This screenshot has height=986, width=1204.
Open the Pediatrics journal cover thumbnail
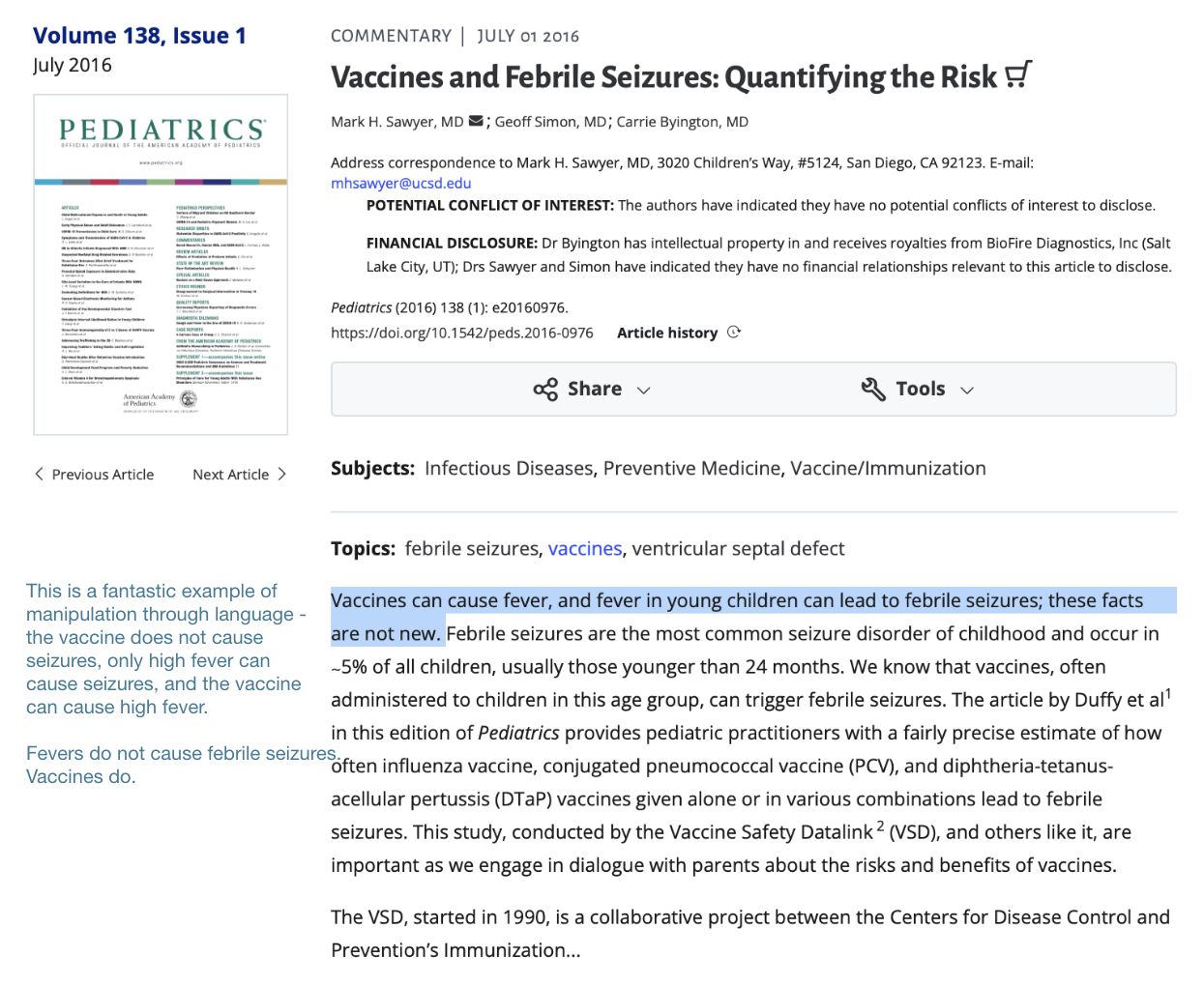(x=161, y=265)
